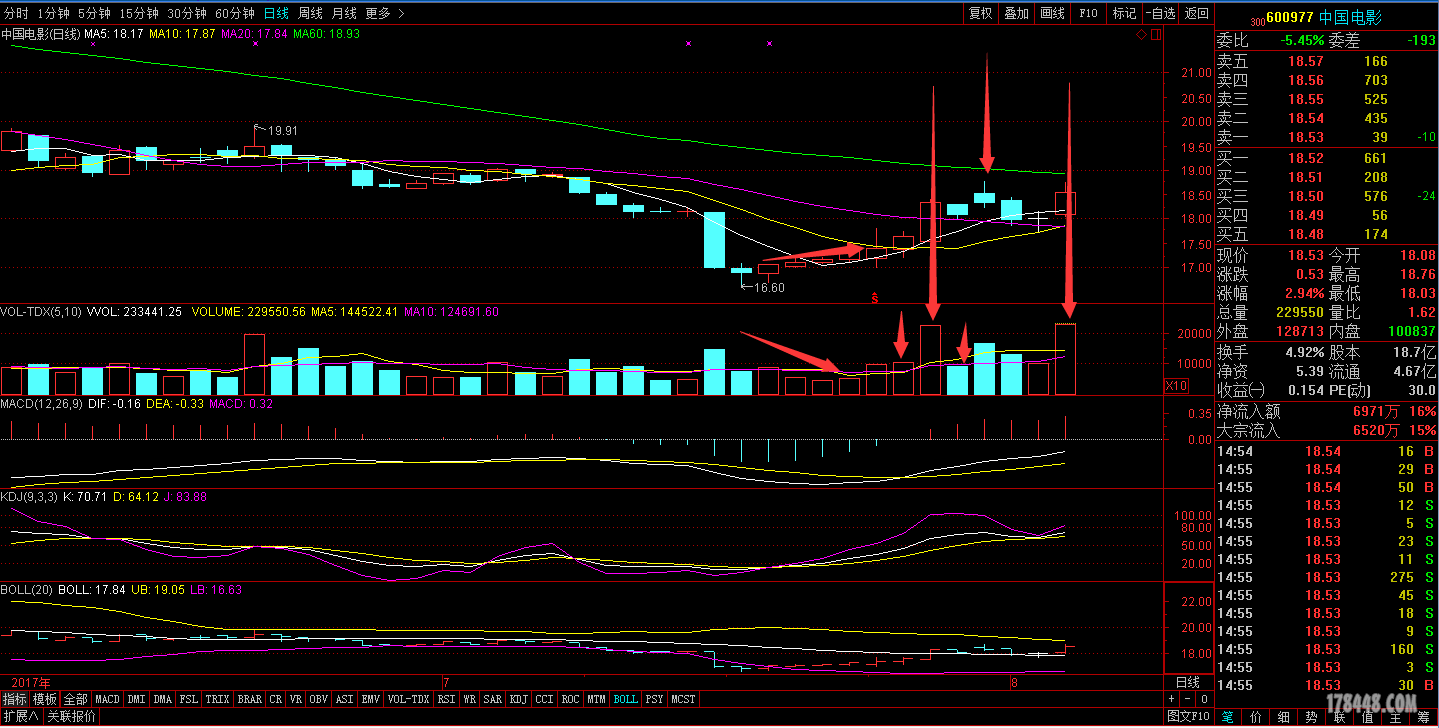Remove stock via -自选 button
Image resolution: width=1439 pixels, height=728 pixels.
[1160, 13]
